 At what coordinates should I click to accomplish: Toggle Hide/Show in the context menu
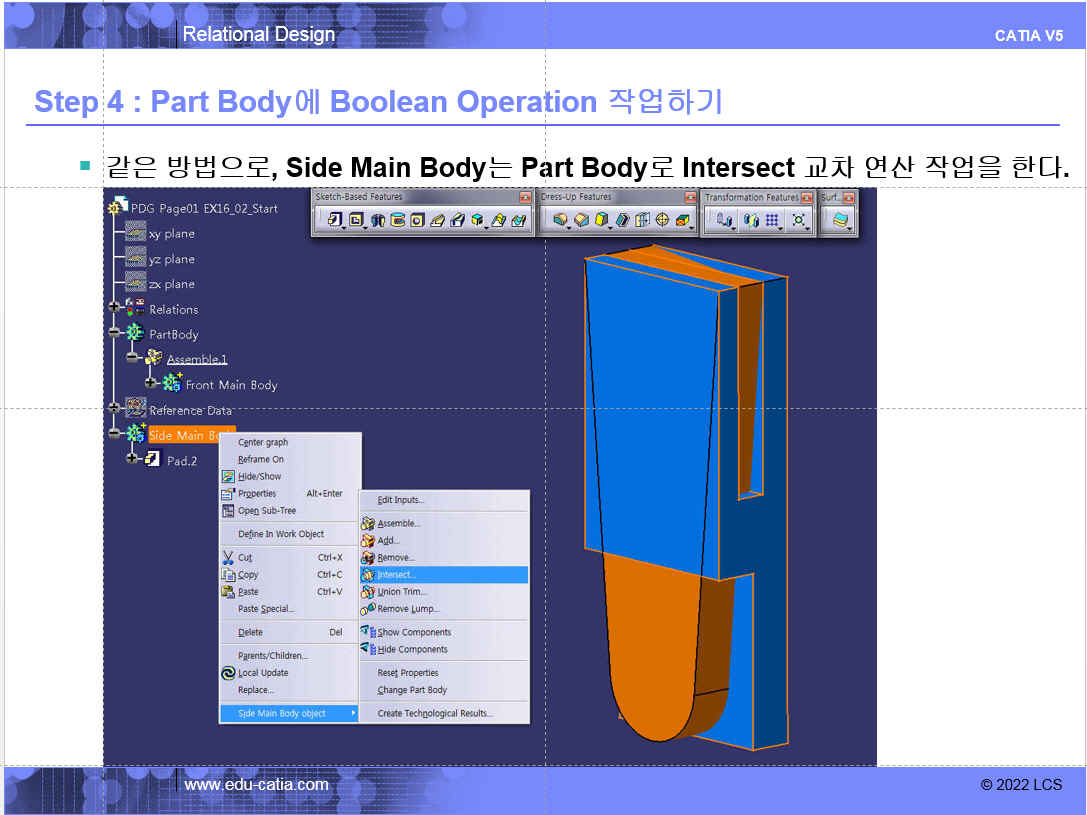[259, 477]
